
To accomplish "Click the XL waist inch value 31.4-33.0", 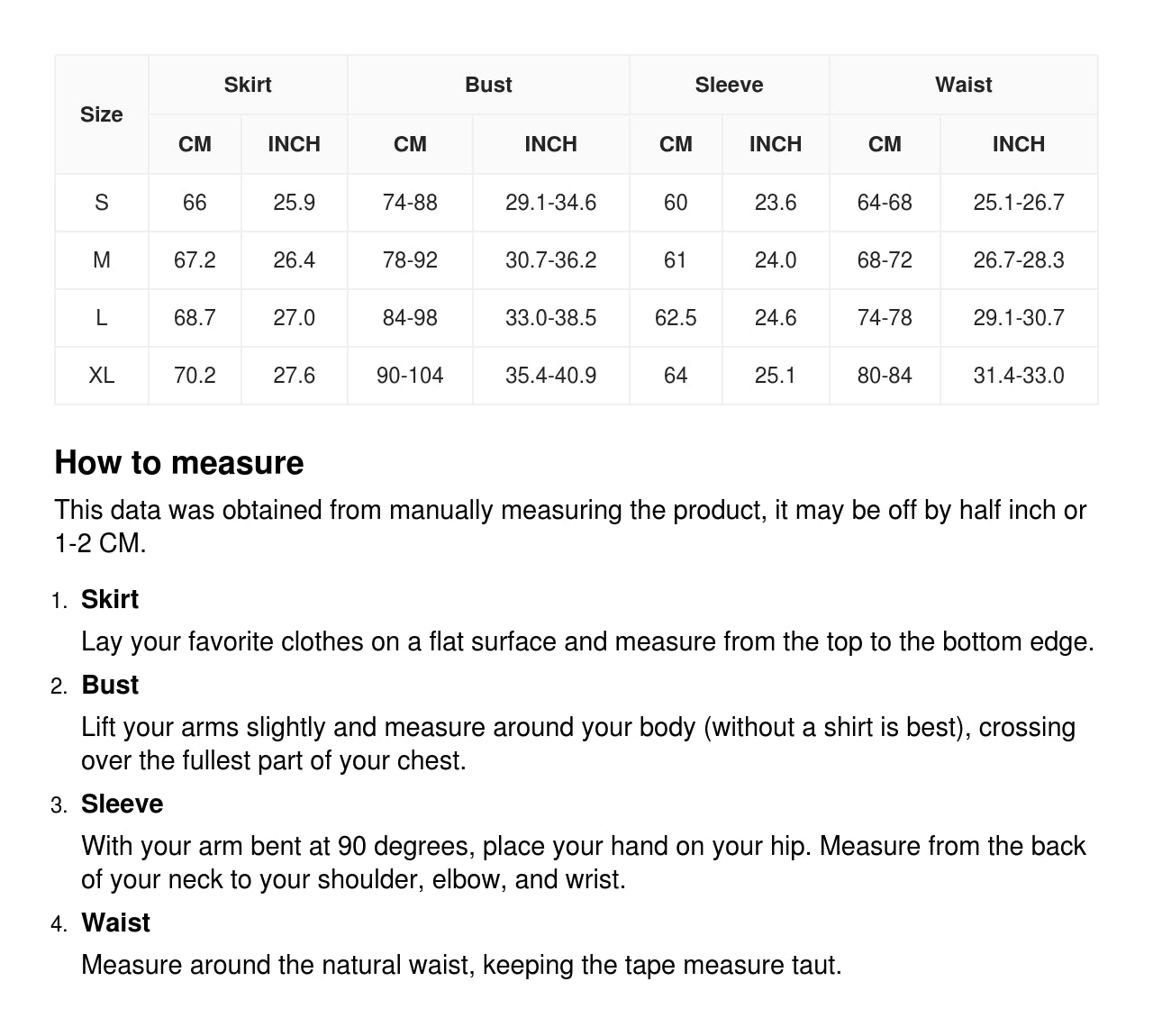I will [x=1018, y=376].
